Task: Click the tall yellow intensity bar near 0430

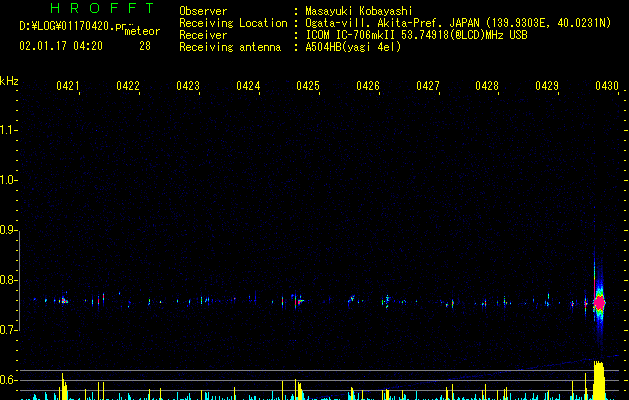Action: (x=599, y=380)
